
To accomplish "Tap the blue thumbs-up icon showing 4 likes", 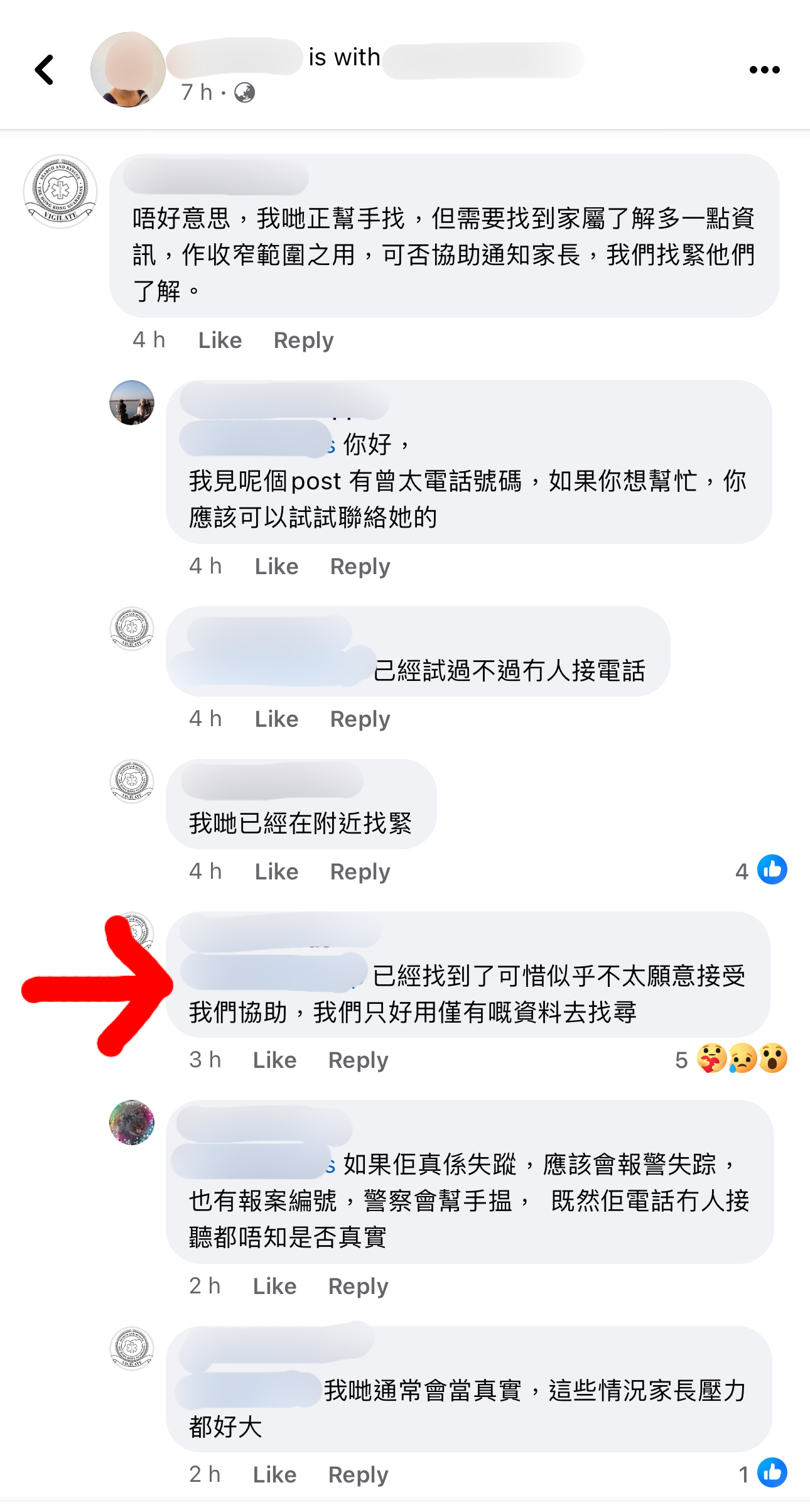I will [x=772, y=870].
